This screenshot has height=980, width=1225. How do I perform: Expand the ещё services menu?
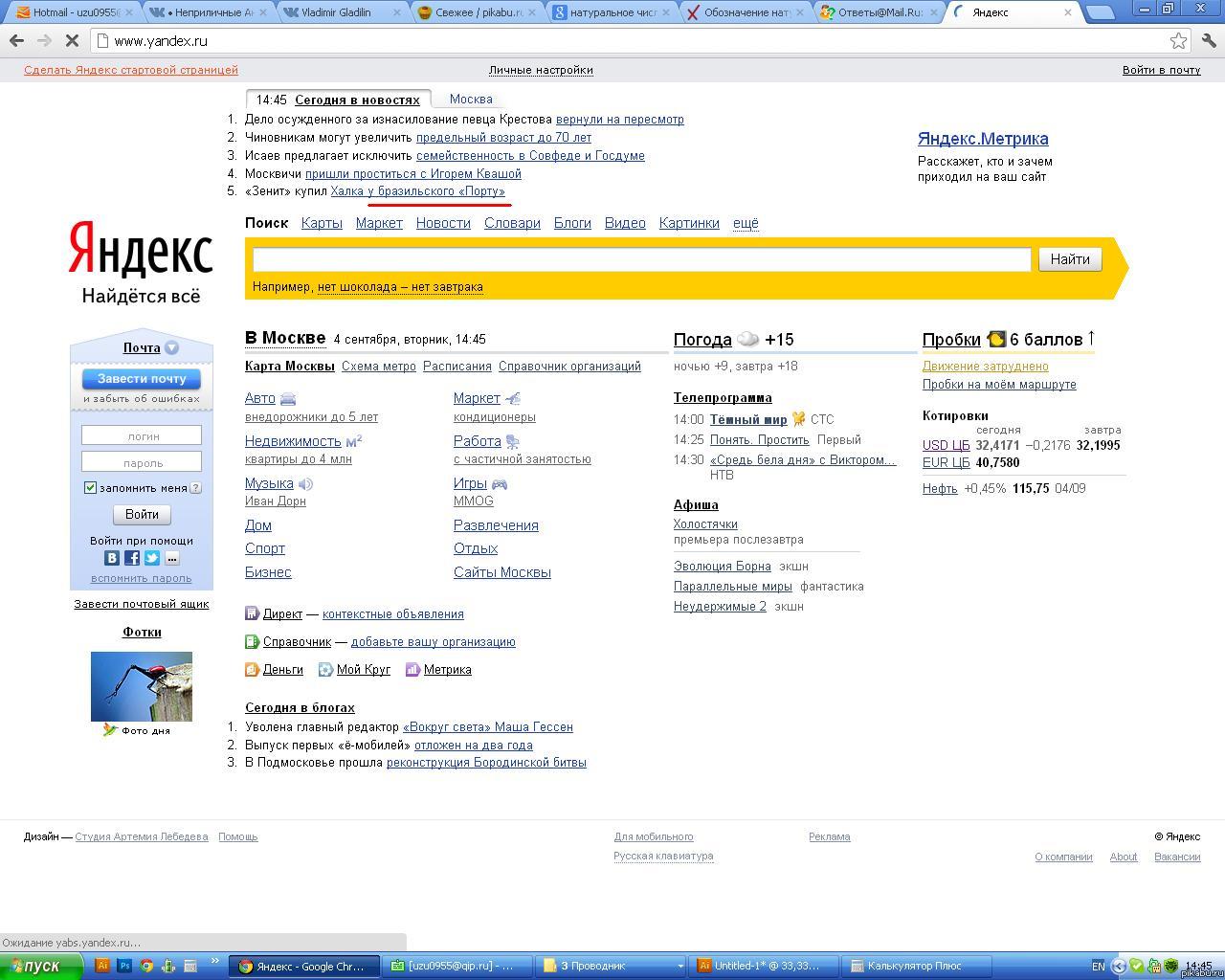tap(746, 223)
